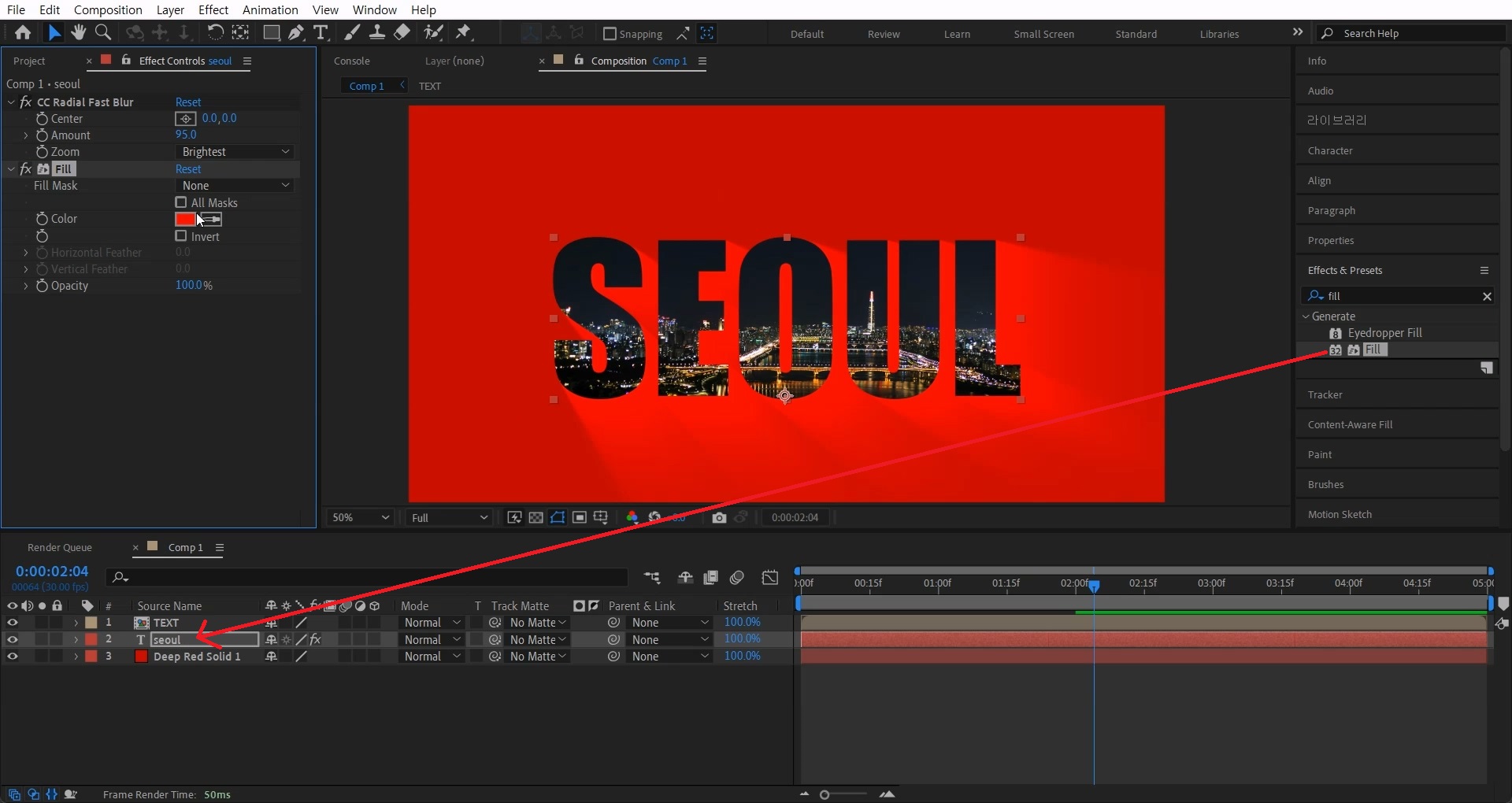Select the Roto Brush tool
This screenshot has height=803, width=1512.
[433, 32]
